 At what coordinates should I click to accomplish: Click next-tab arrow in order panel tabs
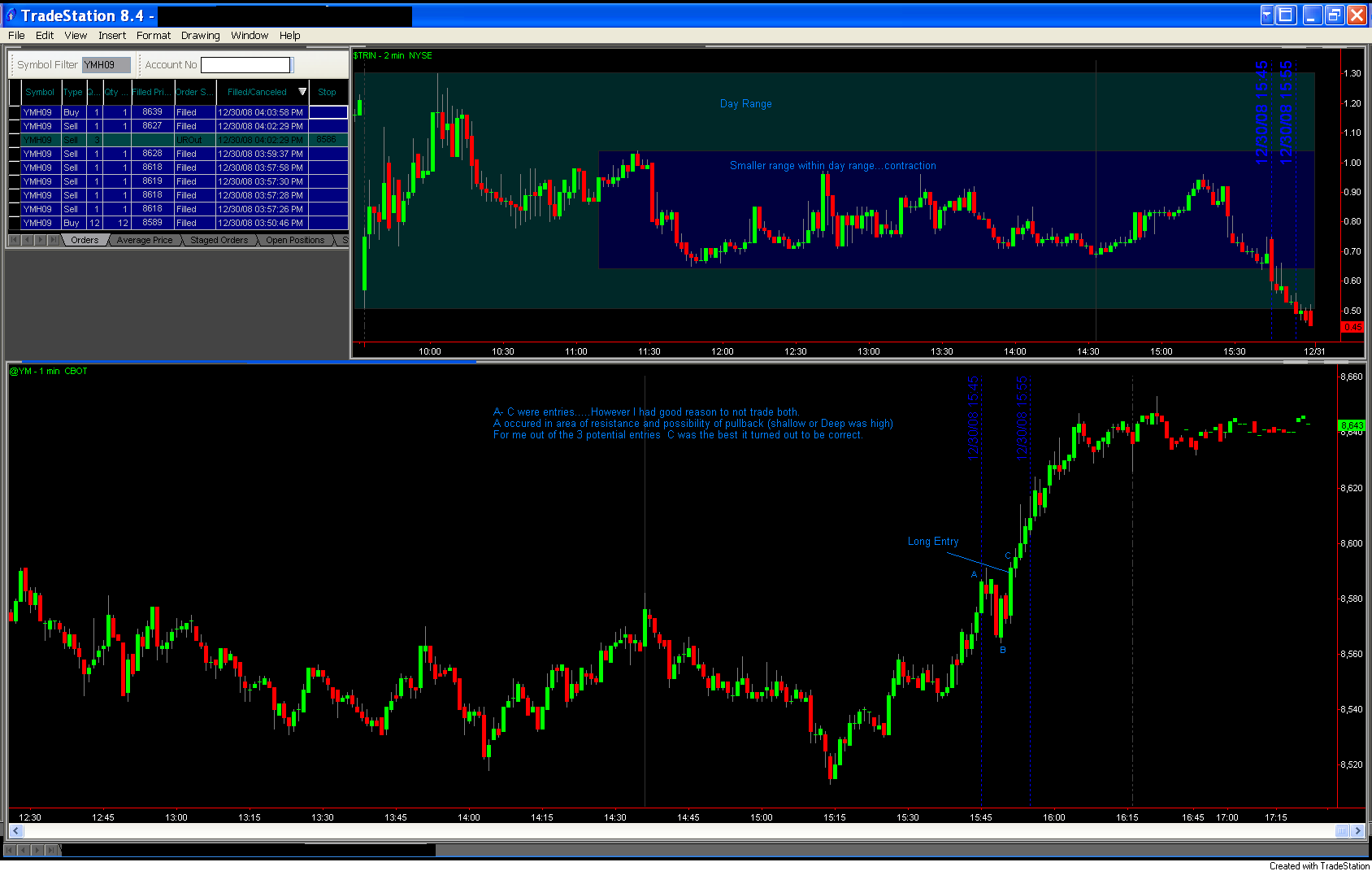click(41, 240)
